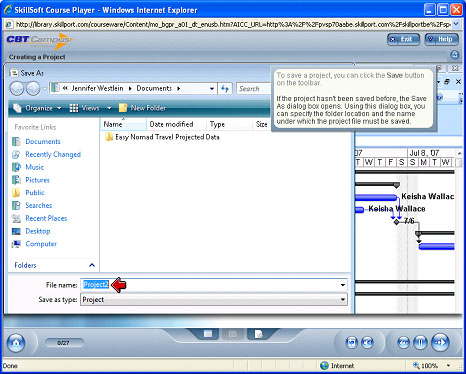
Task: Open the notes page icon in the player tray
Action: pyautogui.click(x=258, y=334)
